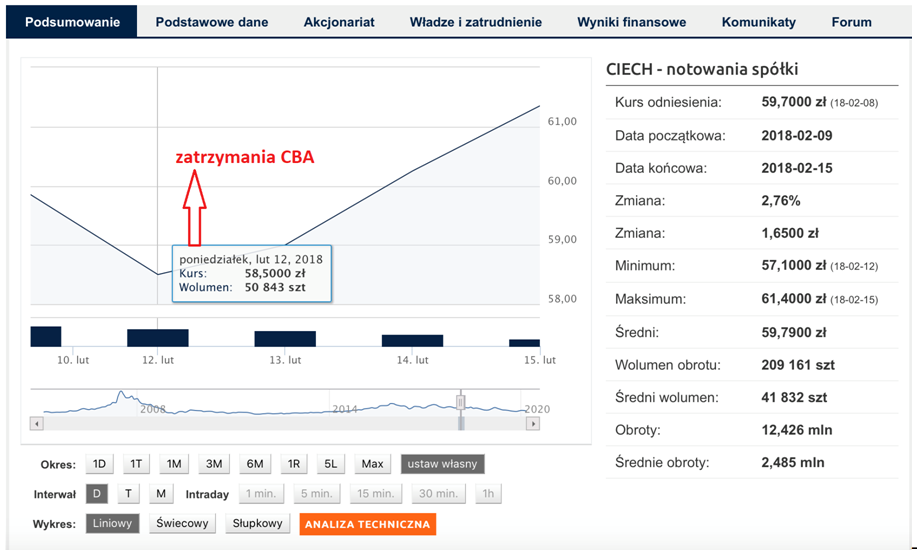Select daily interval D
The image size is (917, 550).
click(x=97, y=494)
